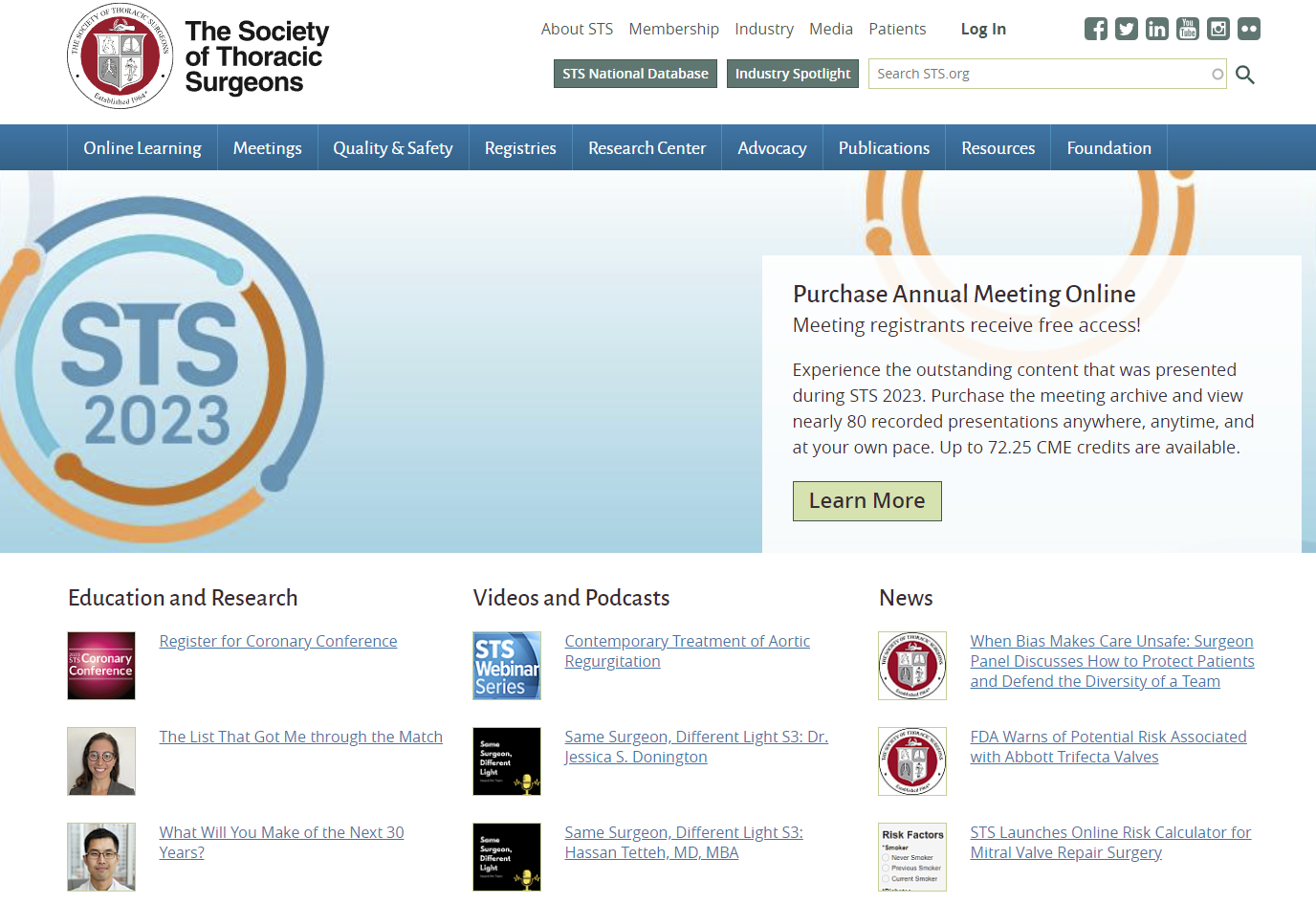Image resolution: width=1316 pixels, height=903 pixels.
Task: Open the Publications menu
Action: pyautogui.click(x=885, y=147)
